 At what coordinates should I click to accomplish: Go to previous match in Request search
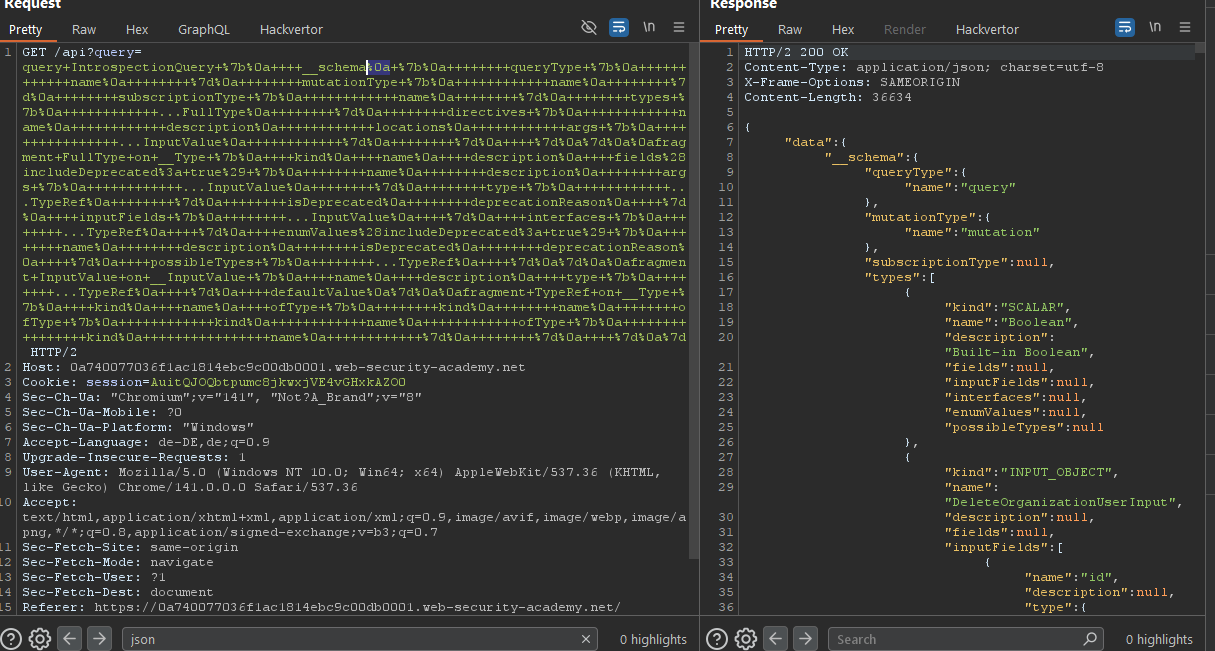coord(69,638)
